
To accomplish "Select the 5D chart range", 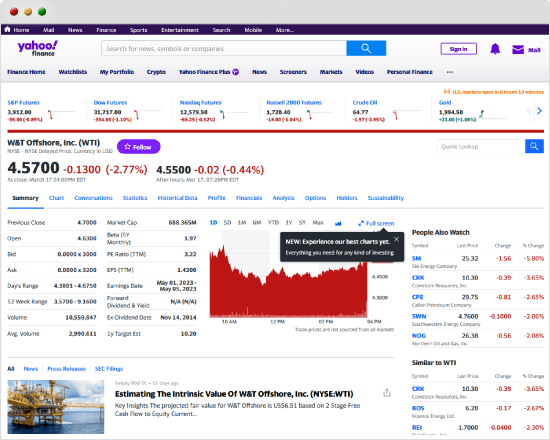I will 227,222.
